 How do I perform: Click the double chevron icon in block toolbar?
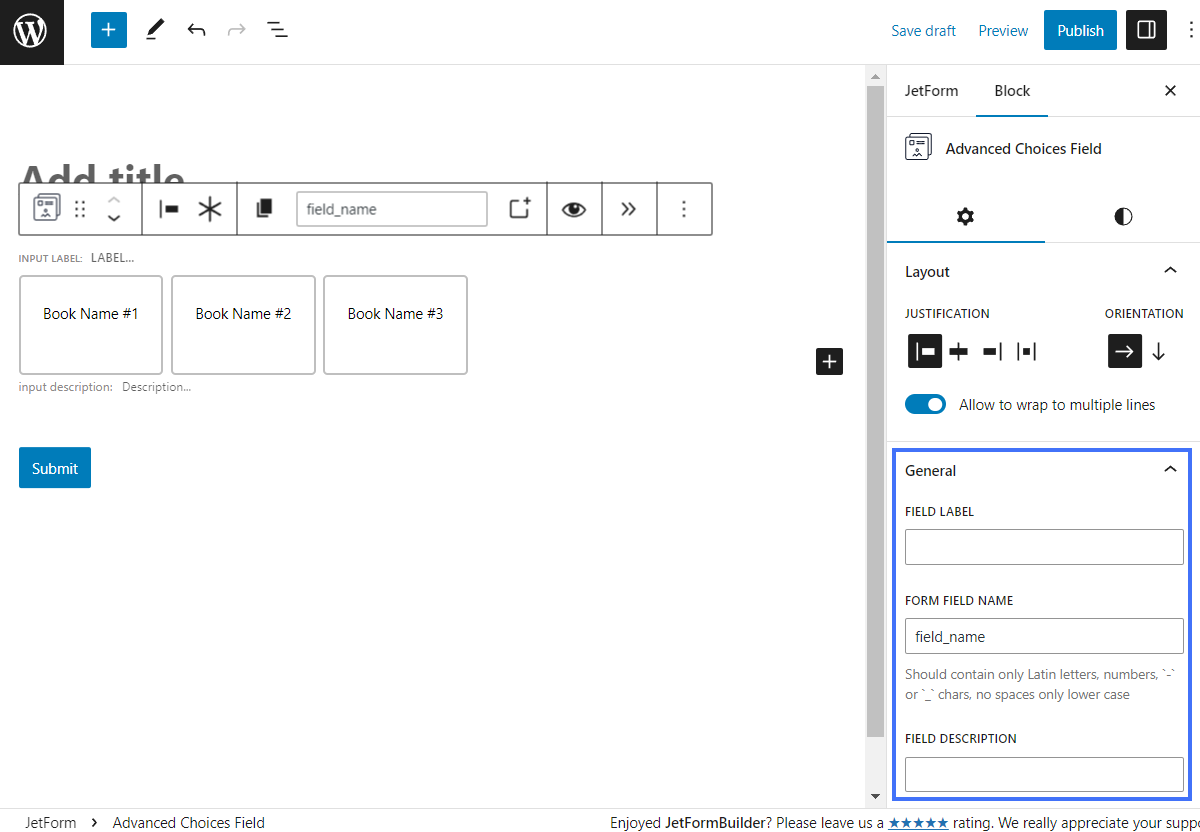tap(628, 209)
